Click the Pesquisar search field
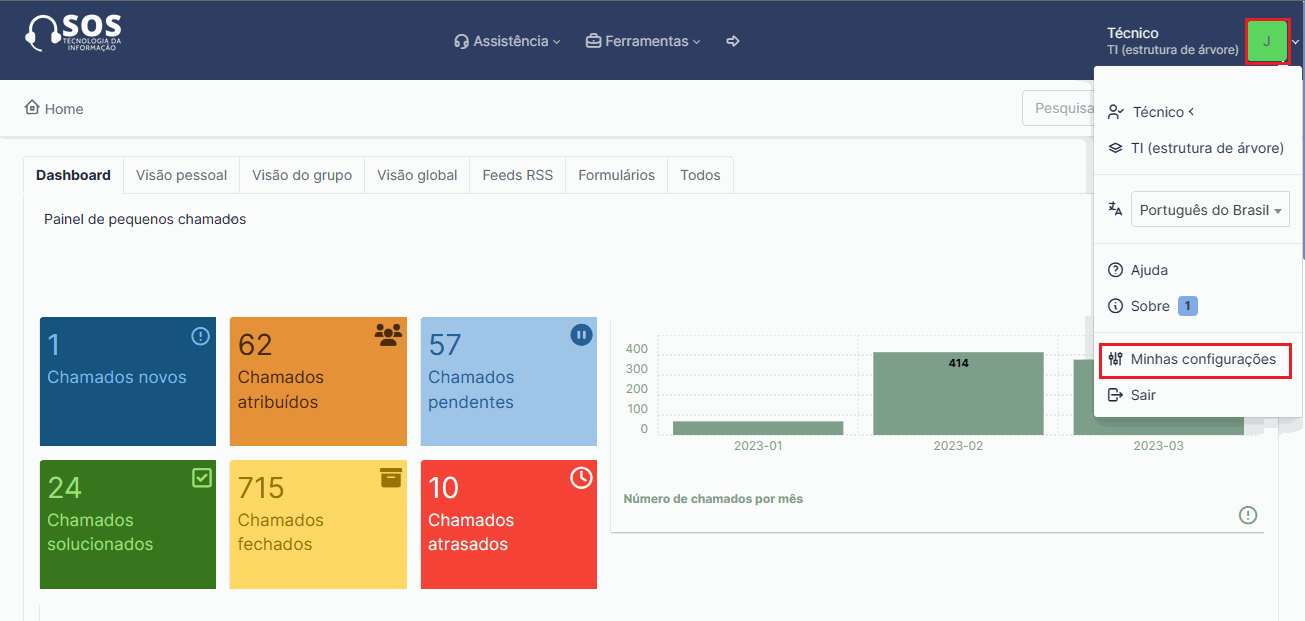Screen dimensions: 1305x621 [x=1057, y=108]
